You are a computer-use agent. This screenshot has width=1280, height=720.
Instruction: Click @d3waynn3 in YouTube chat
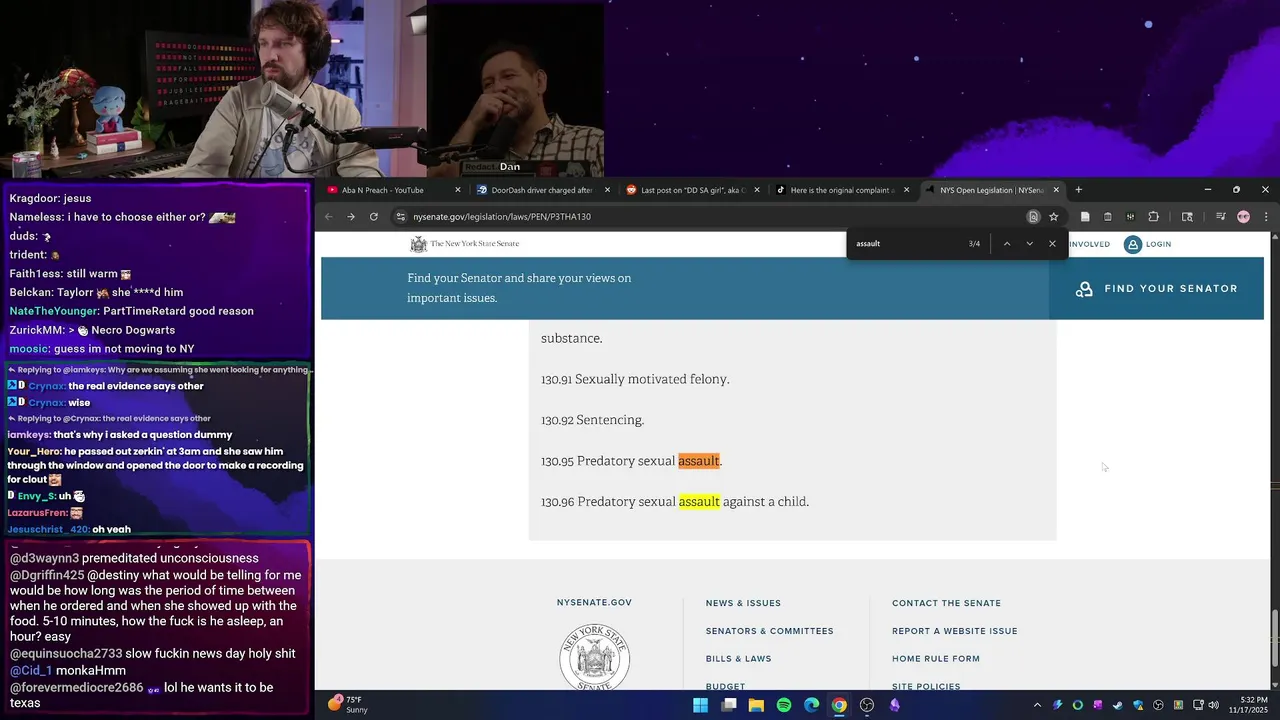44,558
